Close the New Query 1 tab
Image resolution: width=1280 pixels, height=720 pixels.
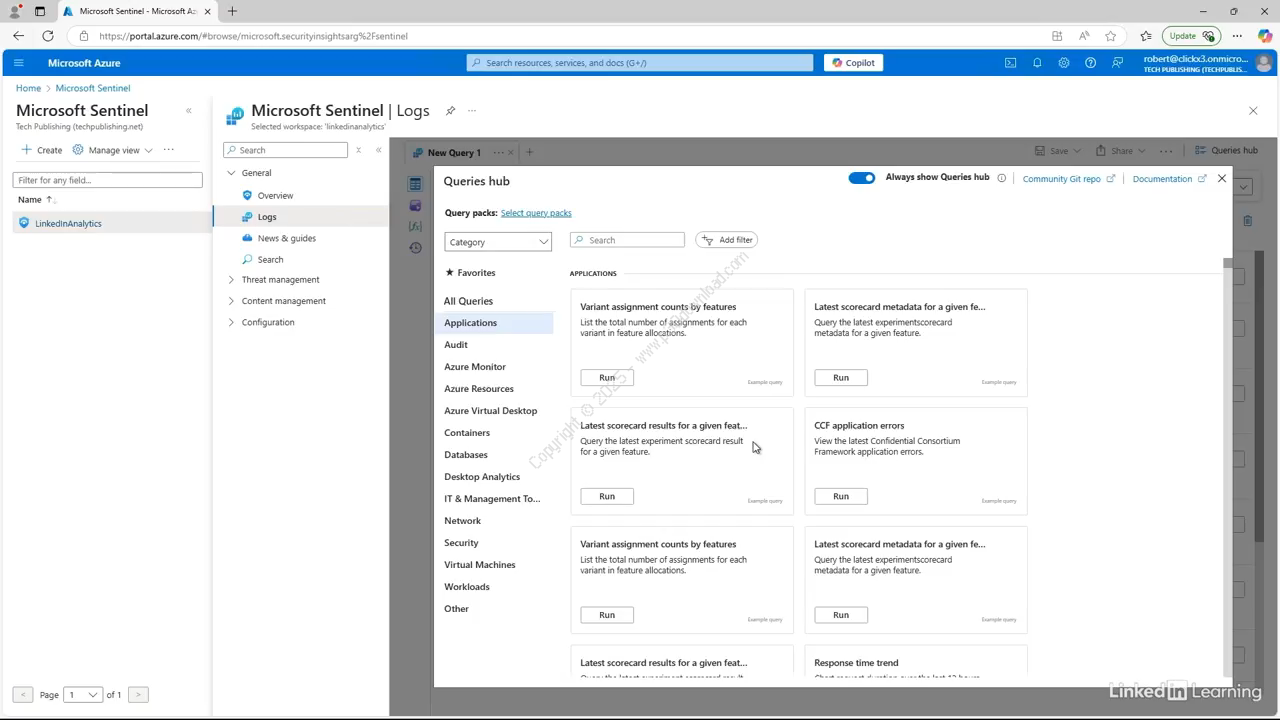(x=510, y=153)
